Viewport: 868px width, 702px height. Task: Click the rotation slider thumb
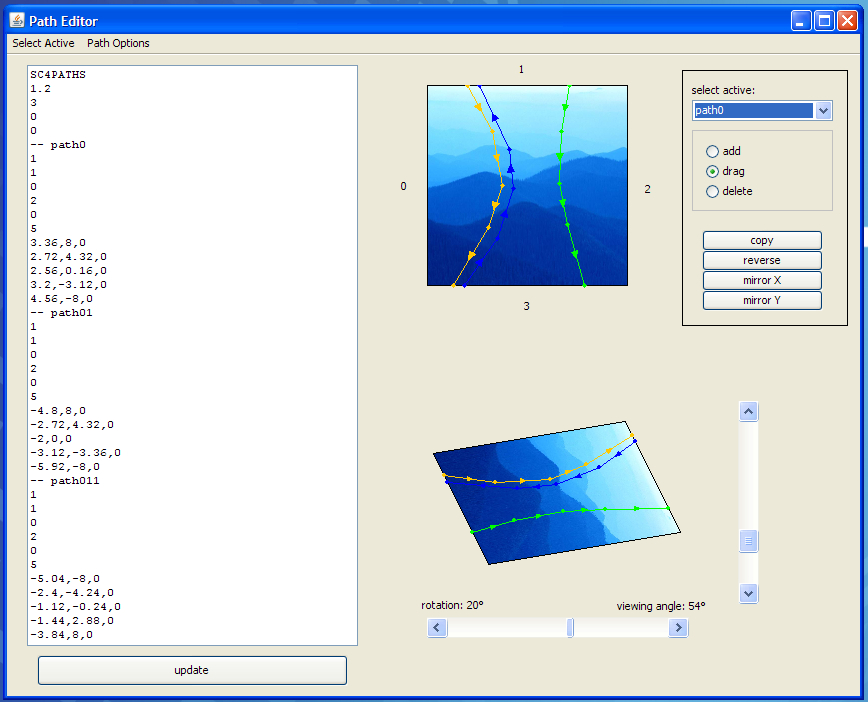pos(570,628)
